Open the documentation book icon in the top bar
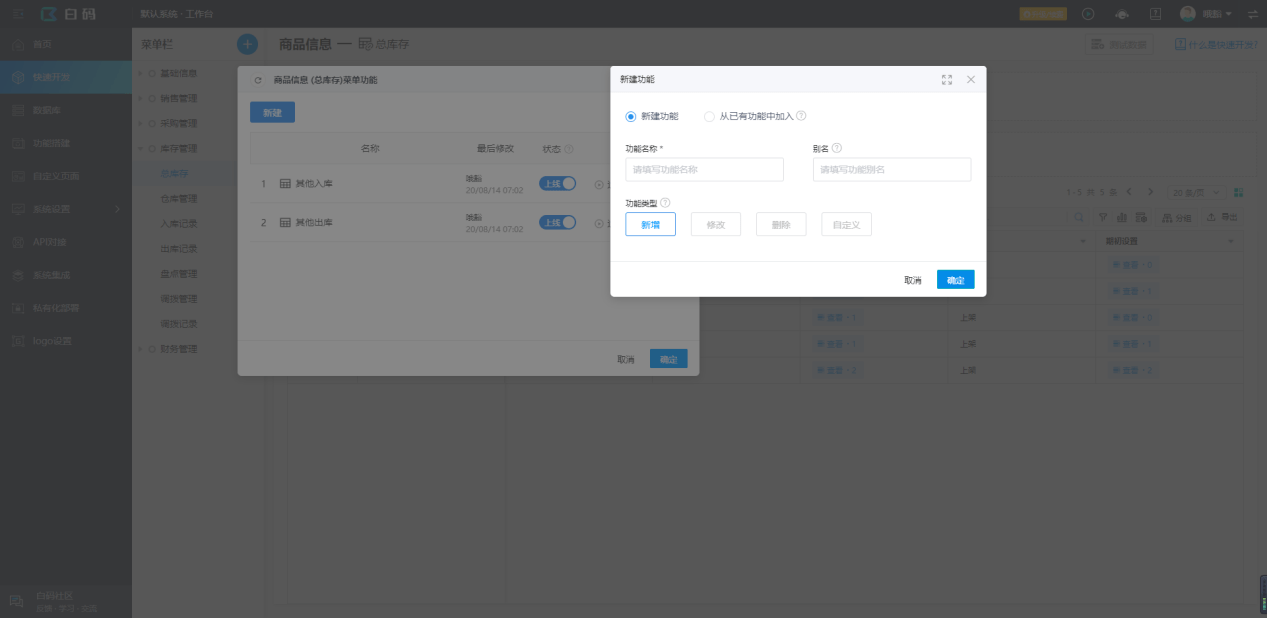 (1155, 14)
